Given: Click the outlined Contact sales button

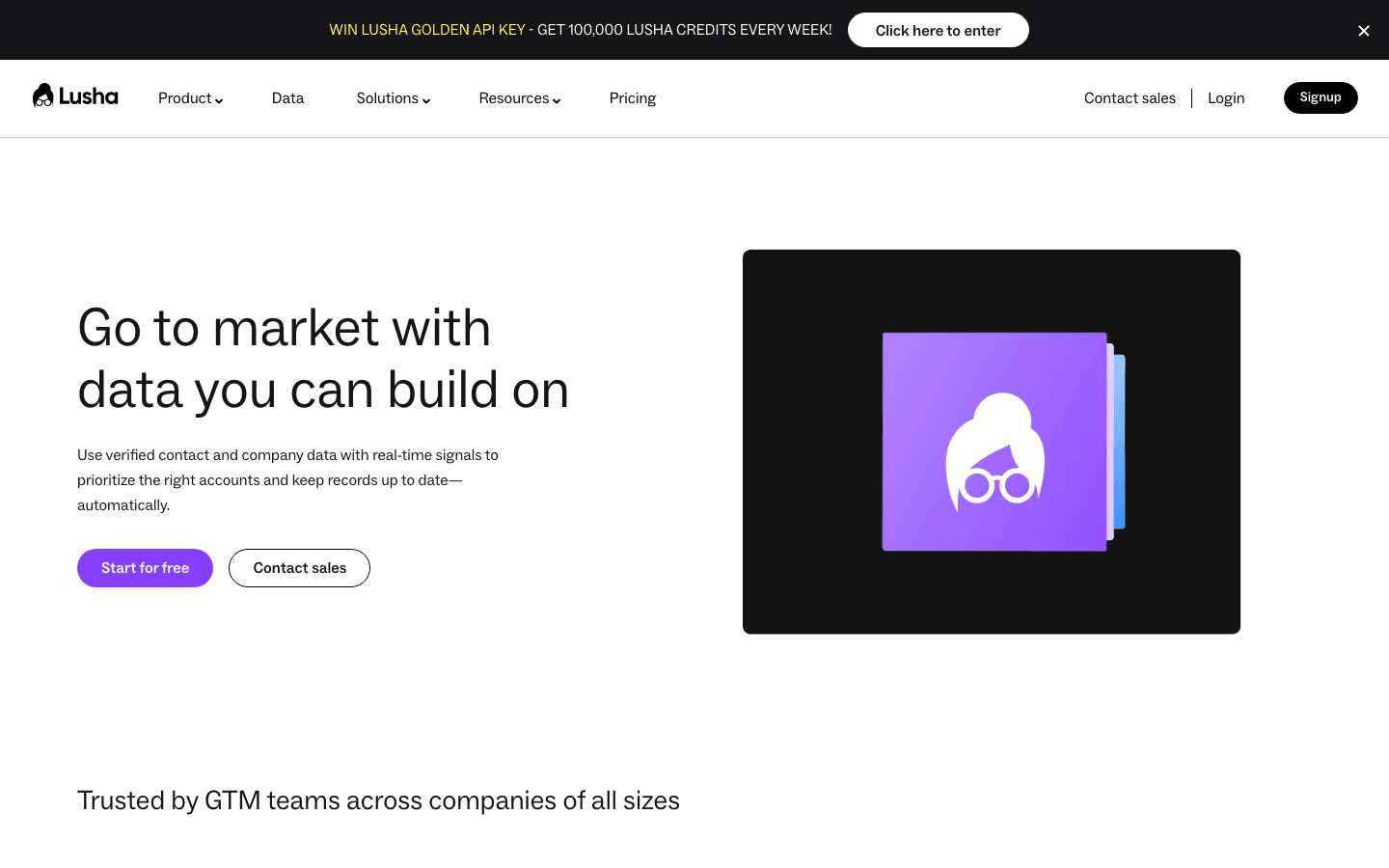Looking at the screenshot, I should tap(299, 568).
